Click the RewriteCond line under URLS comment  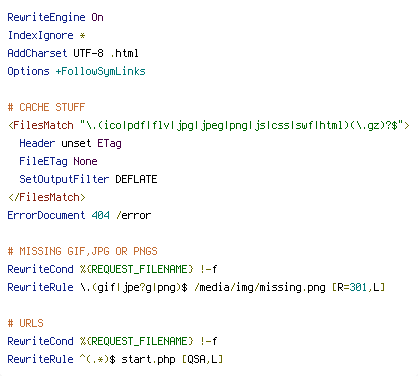(x=112, y=341)
